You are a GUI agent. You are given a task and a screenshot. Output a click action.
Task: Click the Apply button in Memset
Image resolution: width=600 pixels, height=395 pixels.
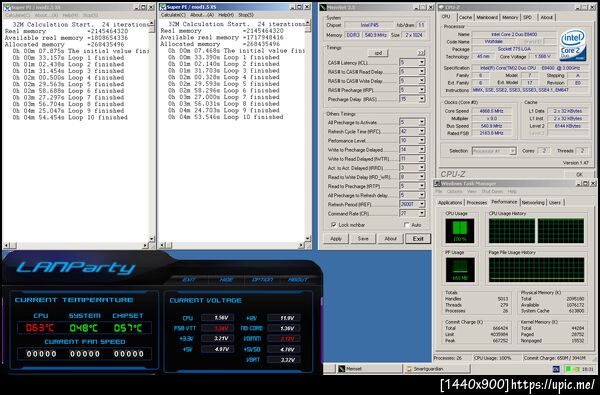point(336,238)
